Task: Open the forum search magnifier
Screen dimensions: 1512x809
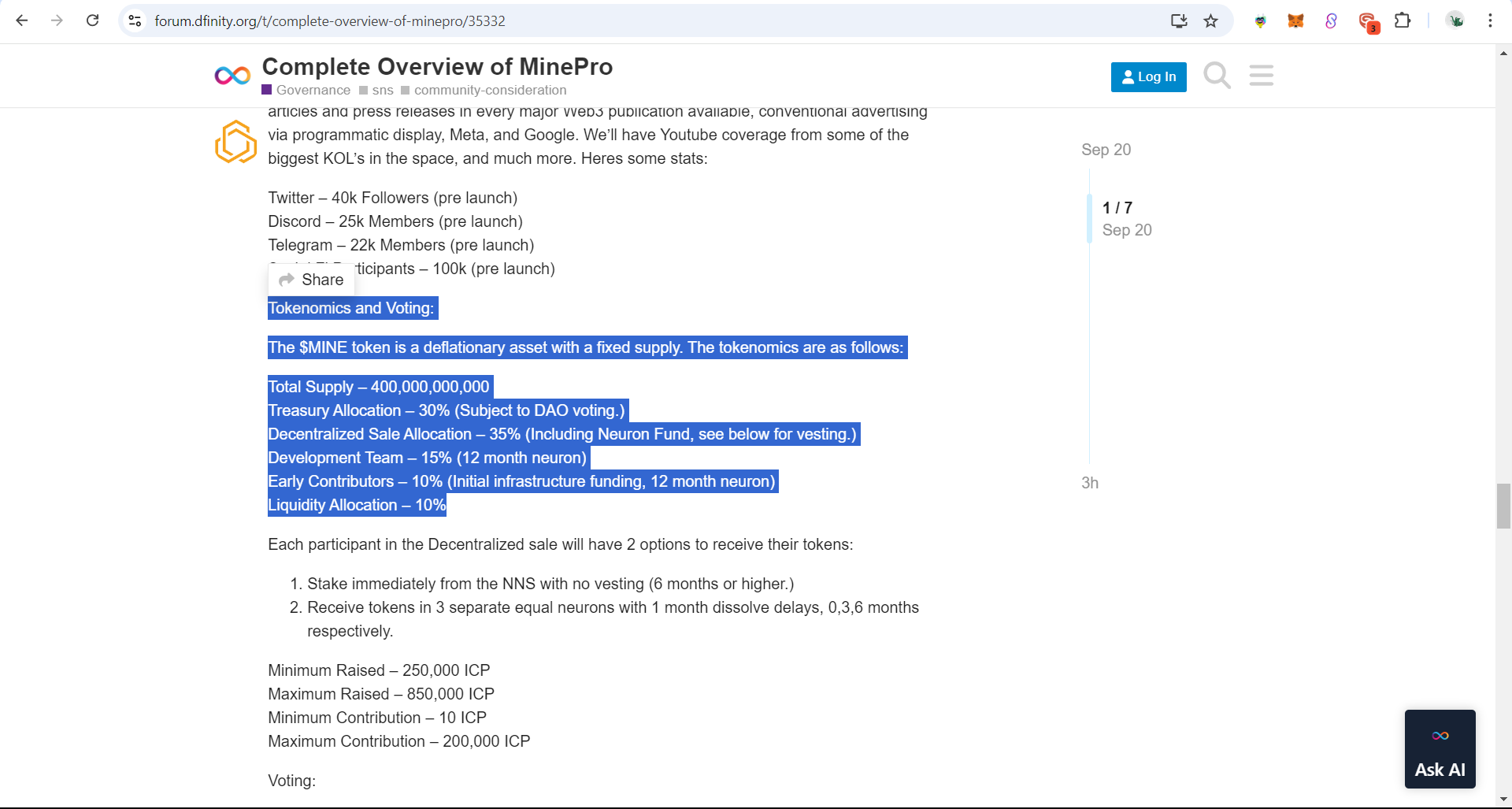Action: coord(1217,76)
